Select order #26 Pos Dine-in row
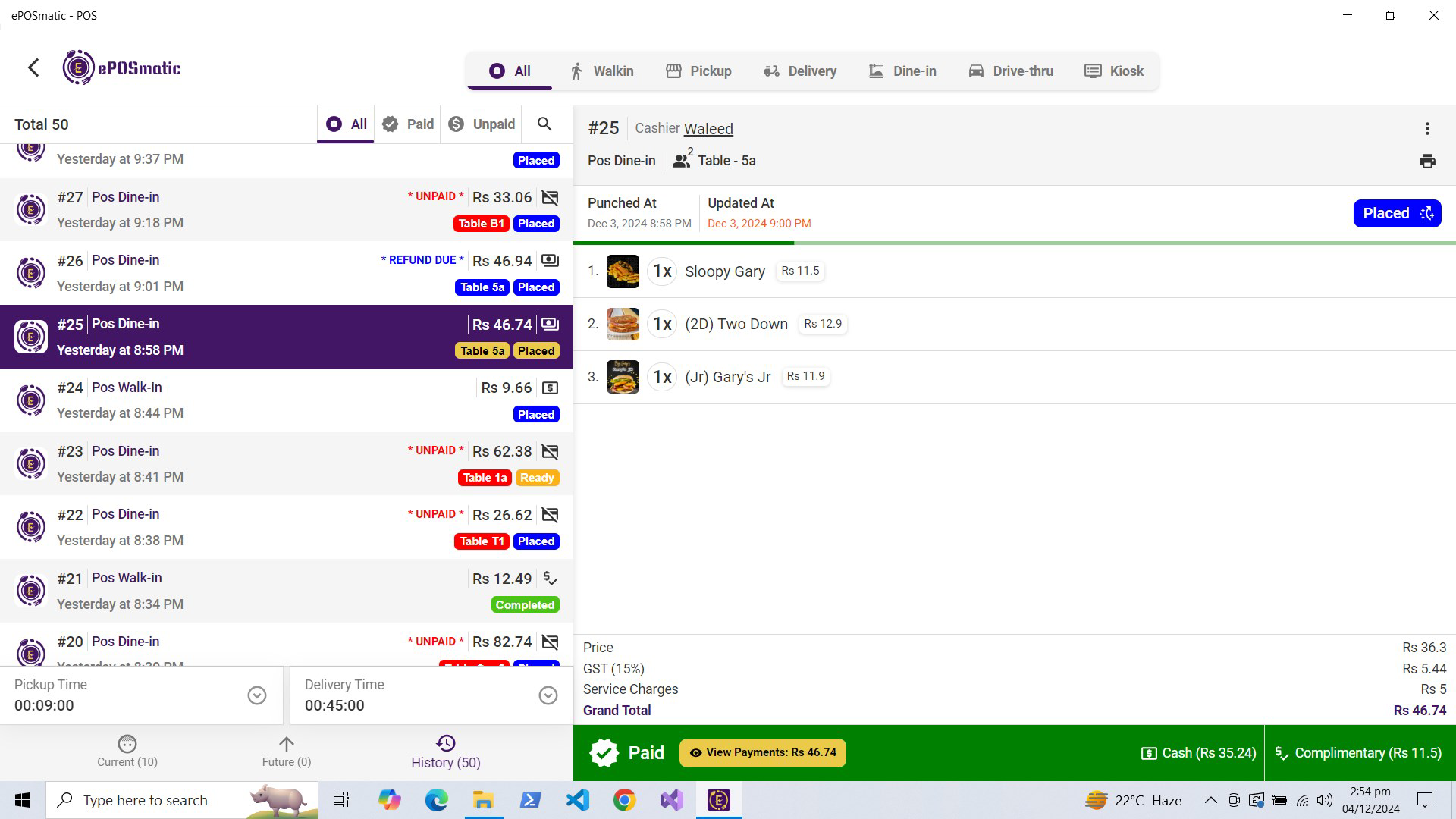 pyautogui.click(x=287, y=274)
